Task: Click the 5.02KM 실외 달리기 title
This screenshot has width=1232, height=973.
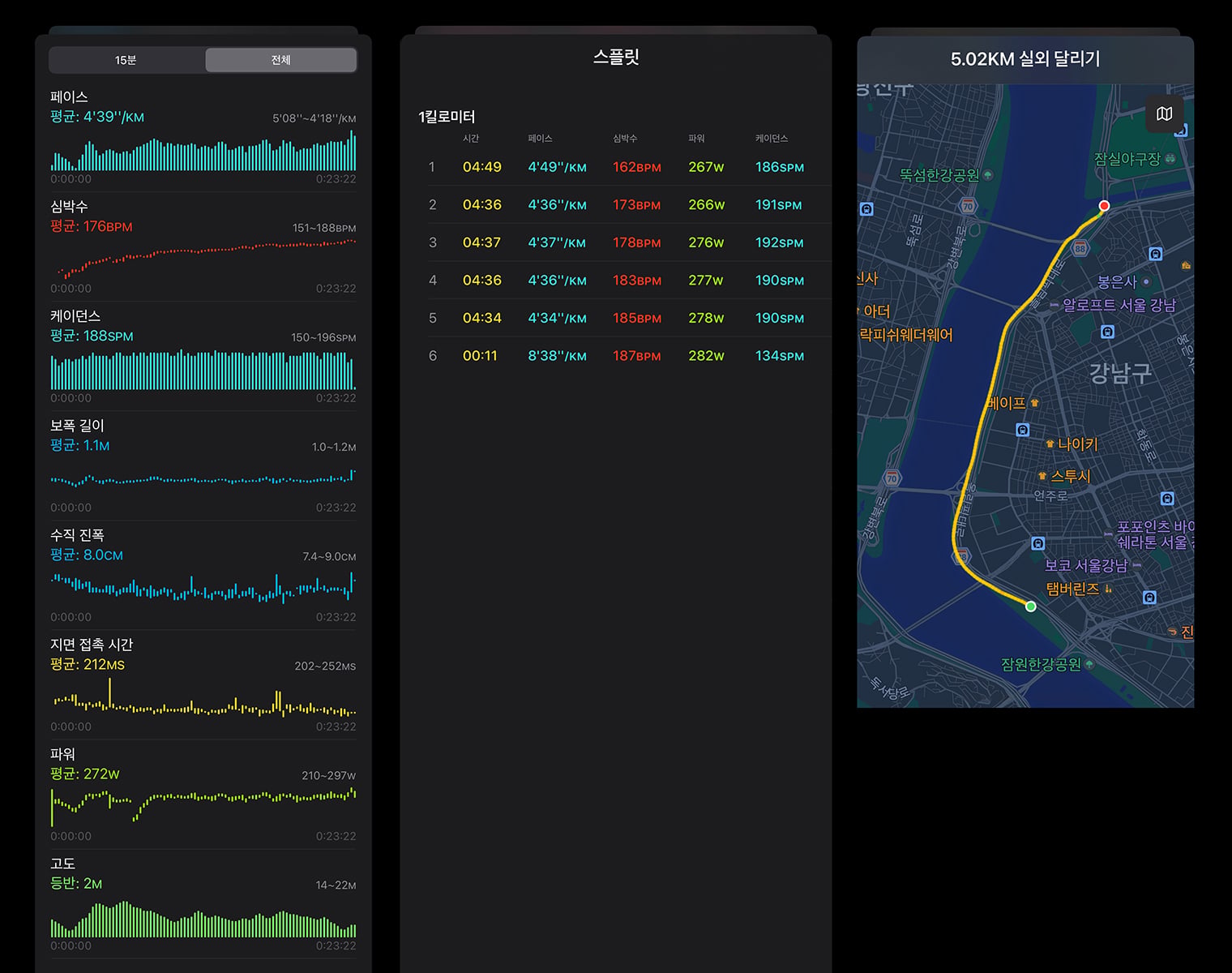Action: coord(1025,59)
